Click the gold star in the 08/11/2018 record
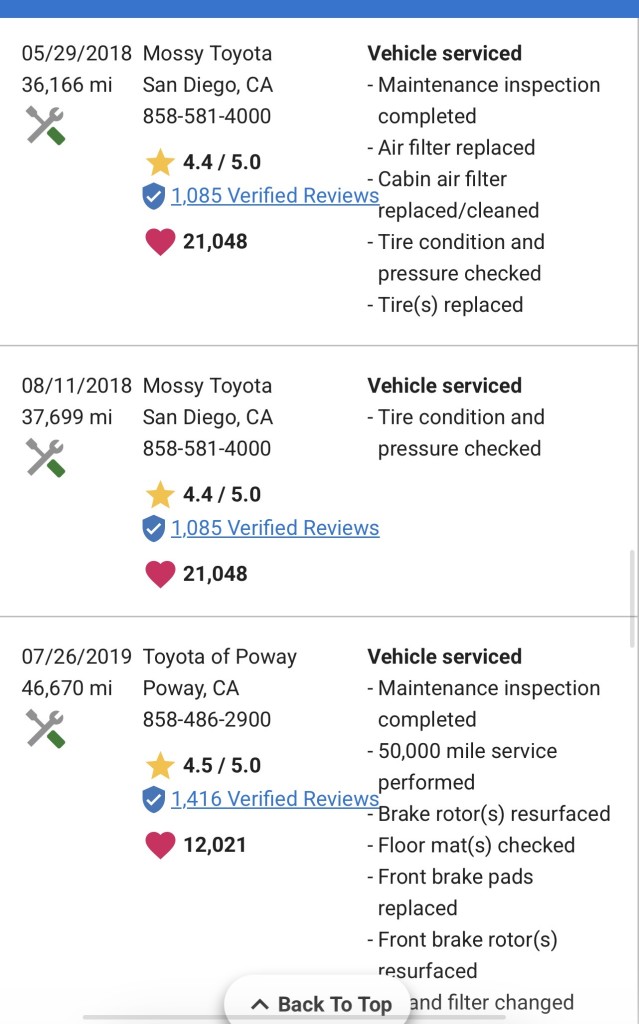Screen dimensions: 639x1024 coord(160,494)
